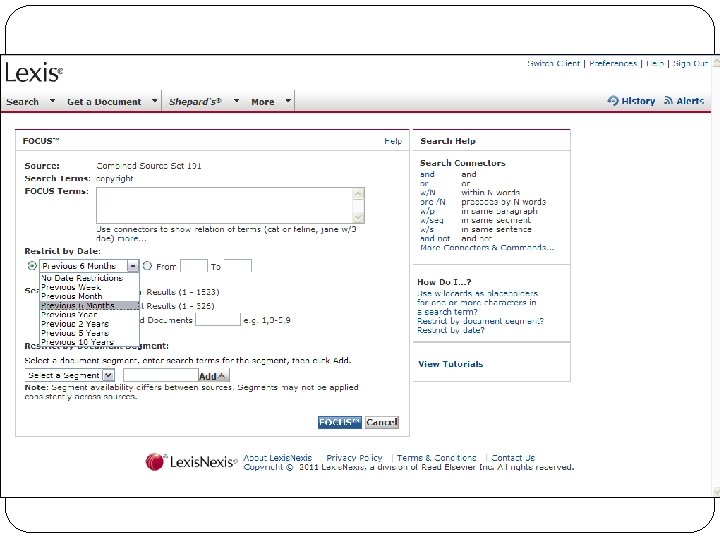Click the 'w/s' connector link
Image resolution: width=720 pixels, height=540 pixels.
[x=427, y=229]
